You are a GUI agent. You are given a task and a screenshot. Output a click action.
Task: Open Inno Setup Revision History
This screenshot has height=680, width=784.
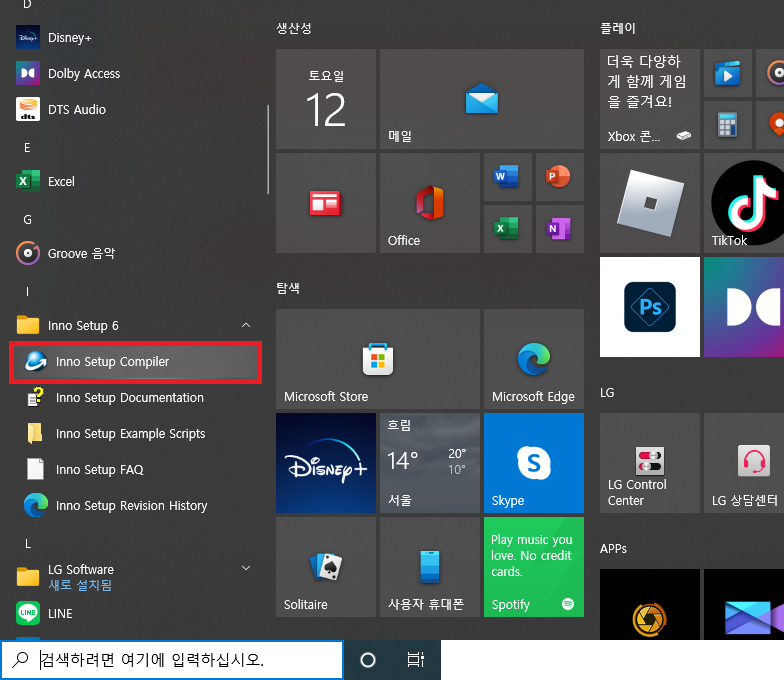click(135, 506)
